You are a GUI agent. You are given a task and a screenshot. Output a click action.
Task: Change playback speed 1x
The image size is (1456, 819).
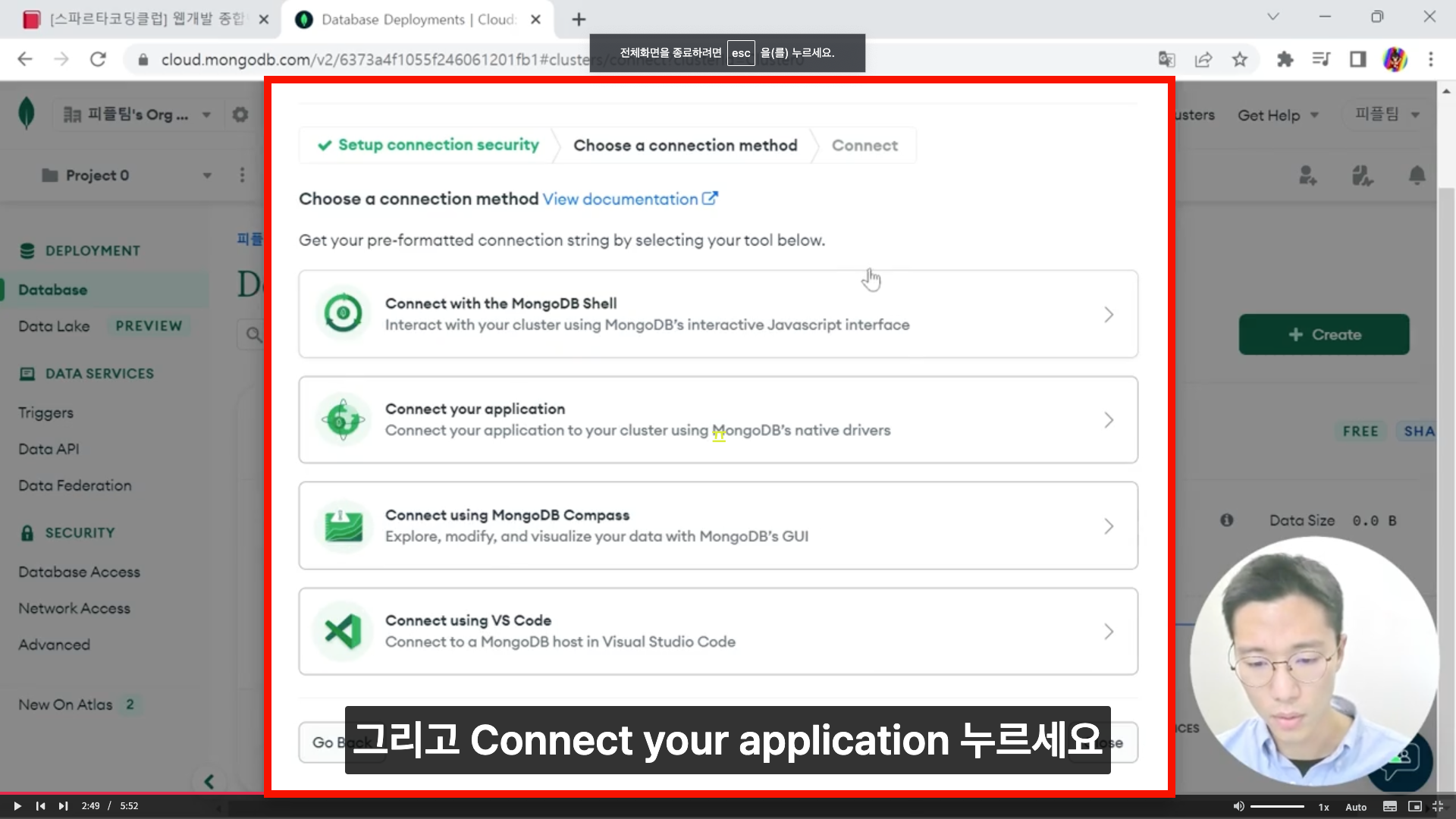tap(1323, 807)
